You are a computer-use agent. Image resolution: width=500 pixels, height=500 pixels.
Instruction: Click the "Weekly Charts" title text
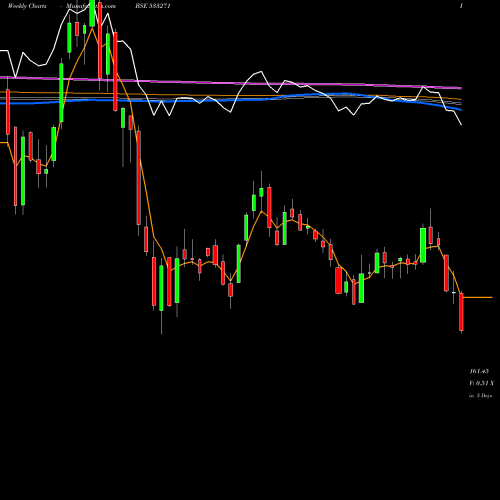[27, 6]
